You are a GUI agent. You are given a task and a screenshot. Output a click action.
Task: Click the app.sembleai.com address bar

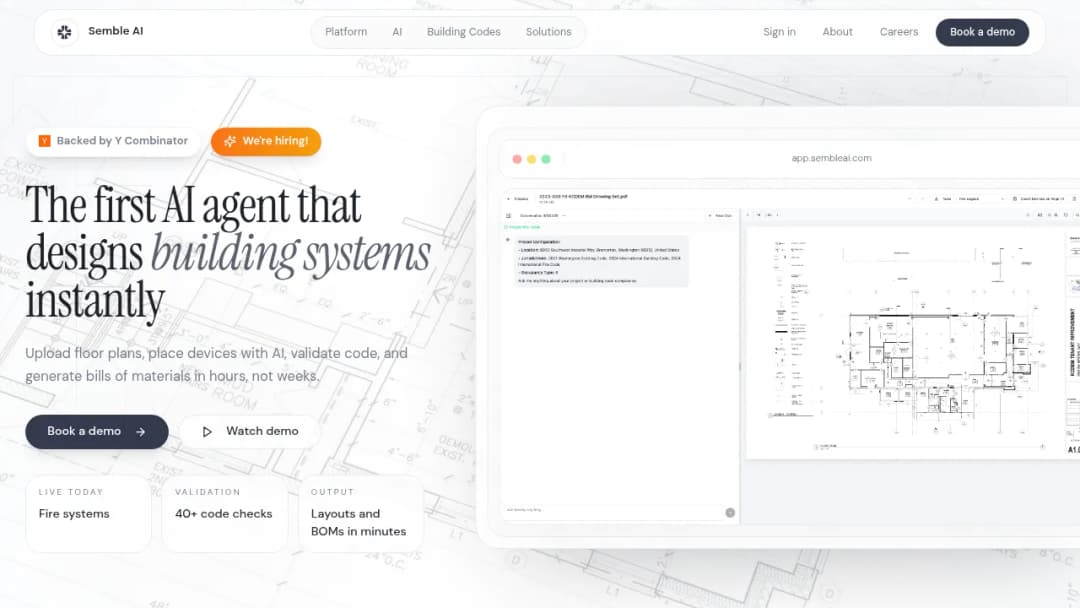click(x=831, y=158)
